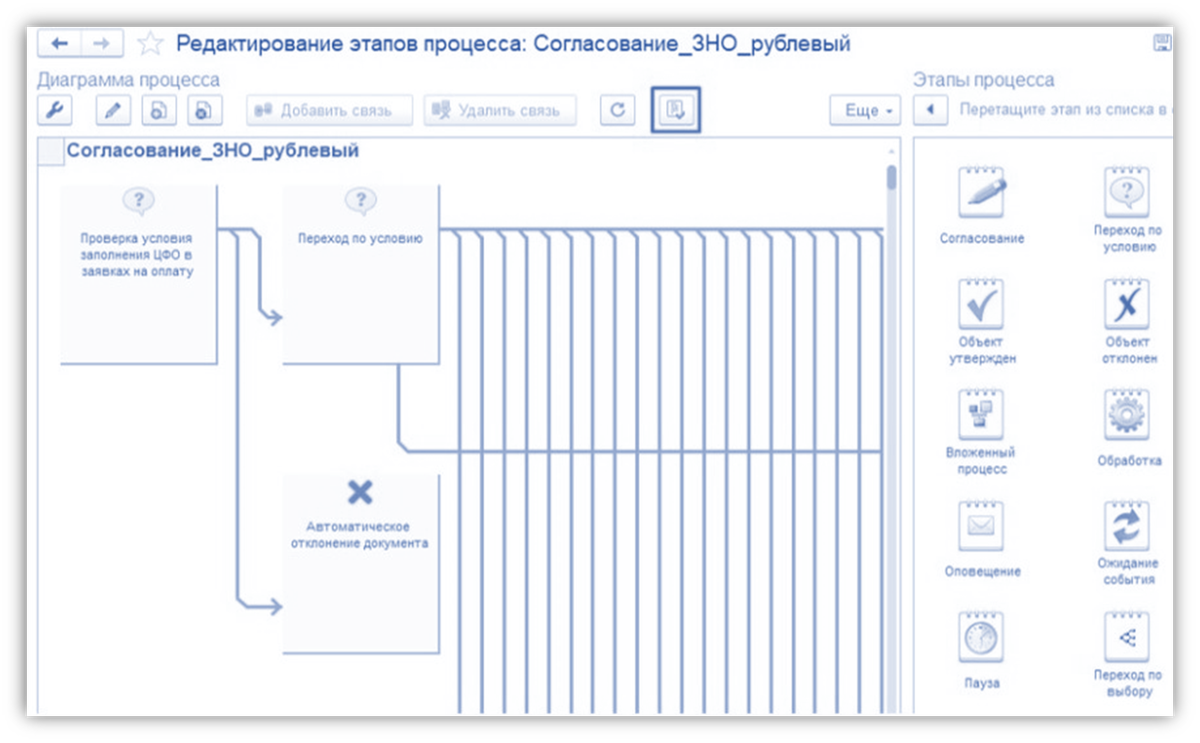Click the pencil edit icon
Image resolution: width=1200 pixels, height=743 pixels.
click(x=112, y=110)
